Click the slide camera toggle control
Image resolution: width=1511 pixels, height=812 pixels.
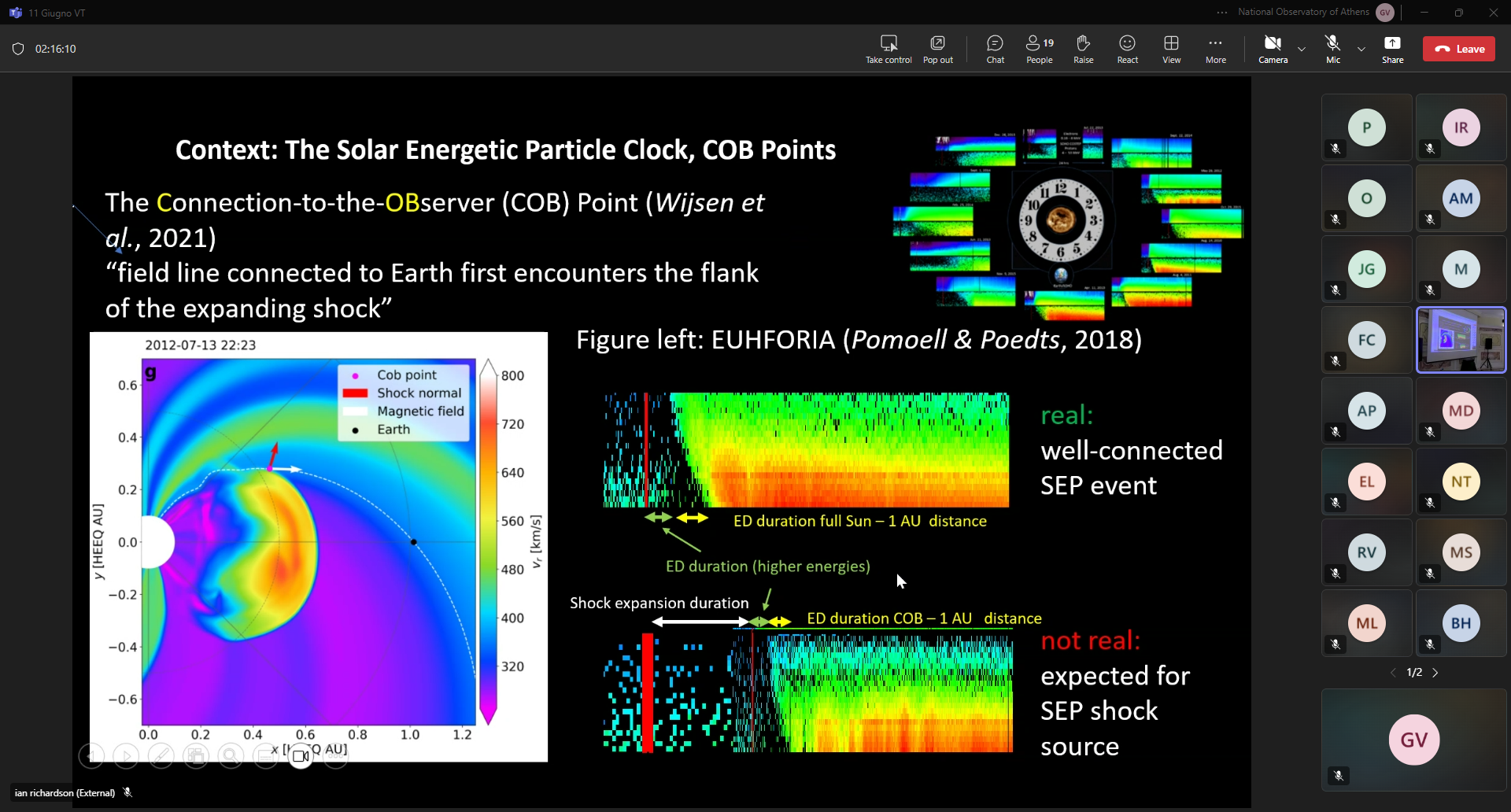pos(301,756)
